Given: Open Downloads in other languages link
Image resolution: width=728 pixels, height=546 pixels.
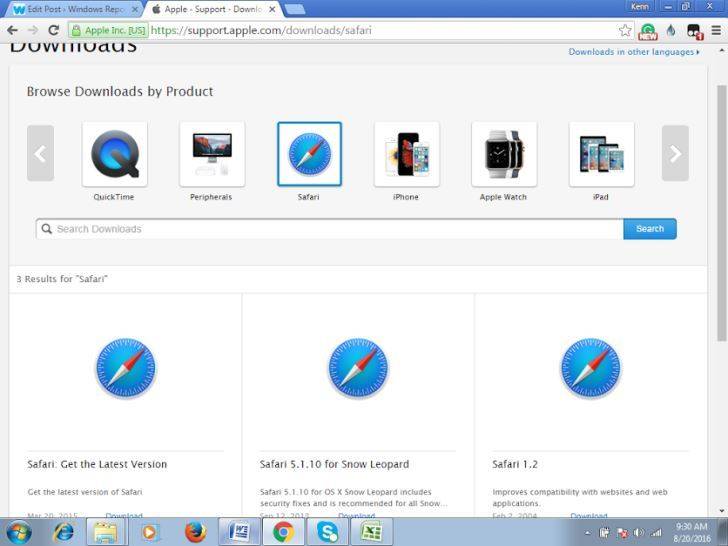Looking at the screenshot, I should tap(634, 52).
